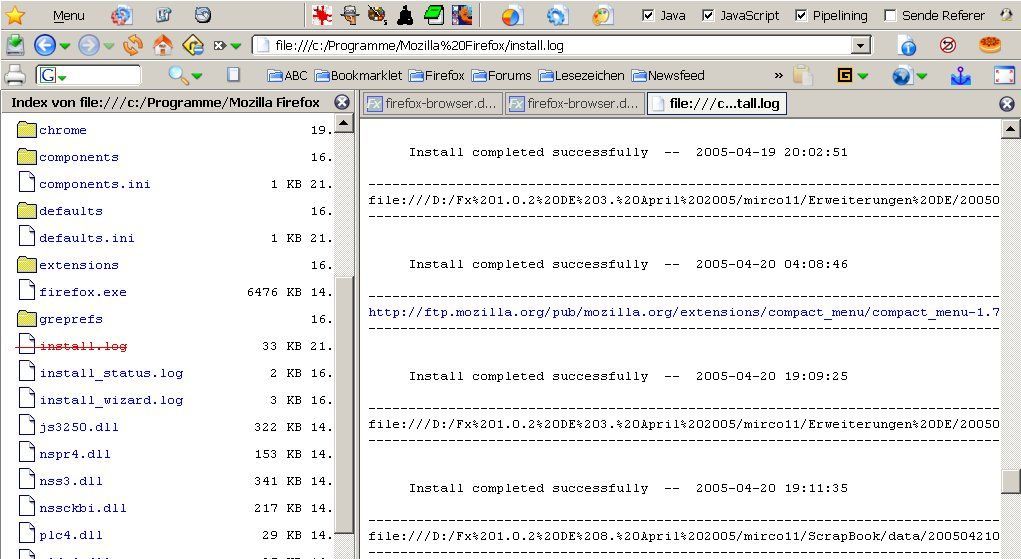The image size is (1021, 559).
Task: Click the page info blue i icon
Action: (x=907, y=45)
